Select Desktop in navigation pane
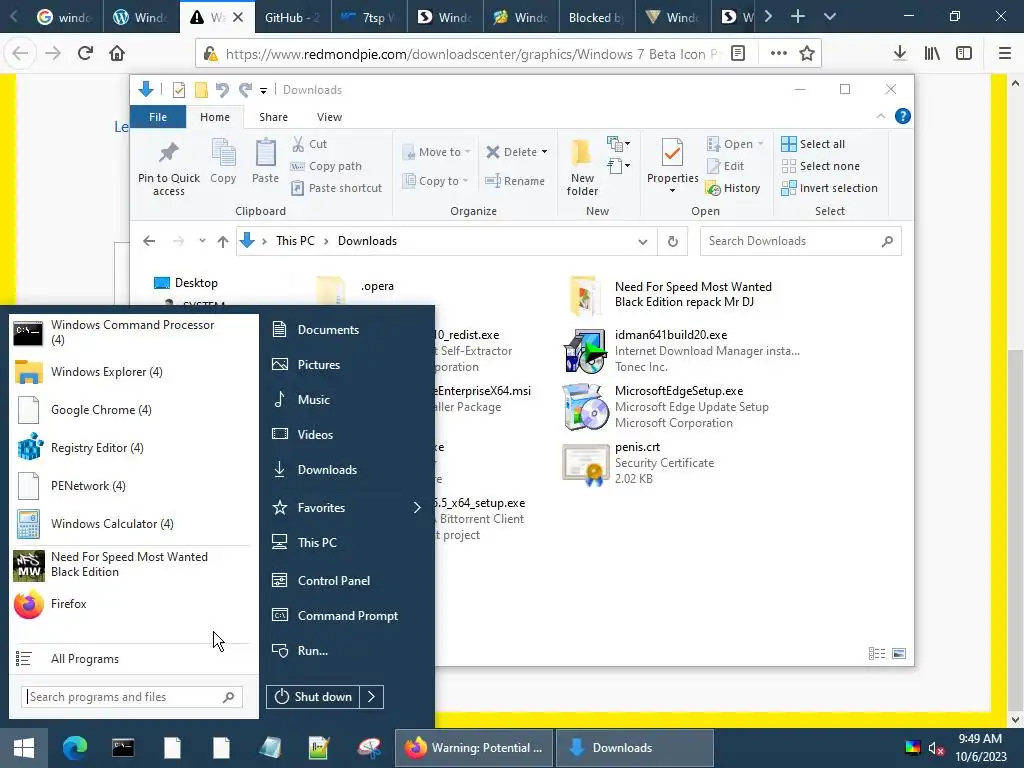The image size is (1024, 768). click(185, 283)
